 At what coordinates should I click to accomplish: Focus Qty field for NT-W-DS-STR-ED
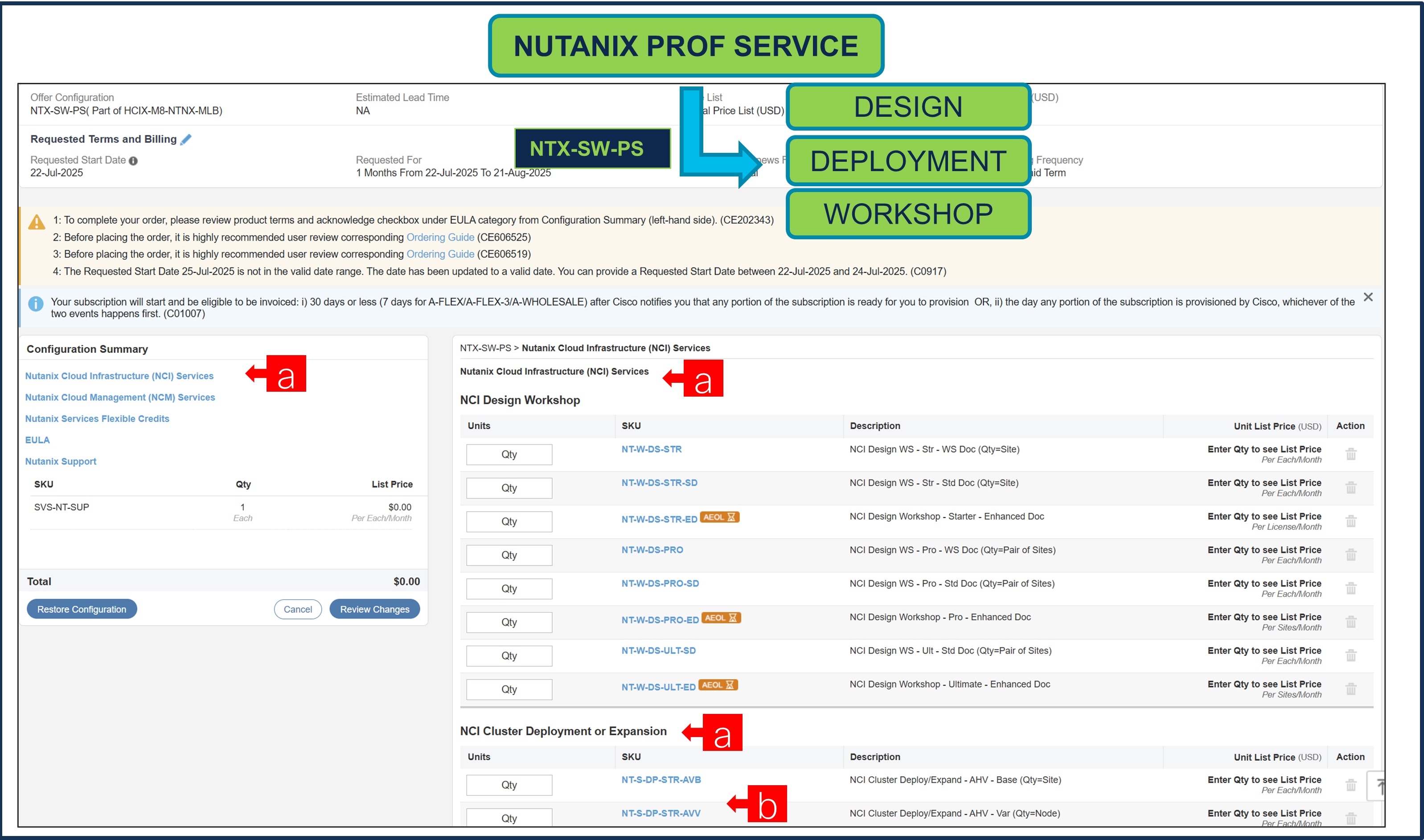coord(509,521)
